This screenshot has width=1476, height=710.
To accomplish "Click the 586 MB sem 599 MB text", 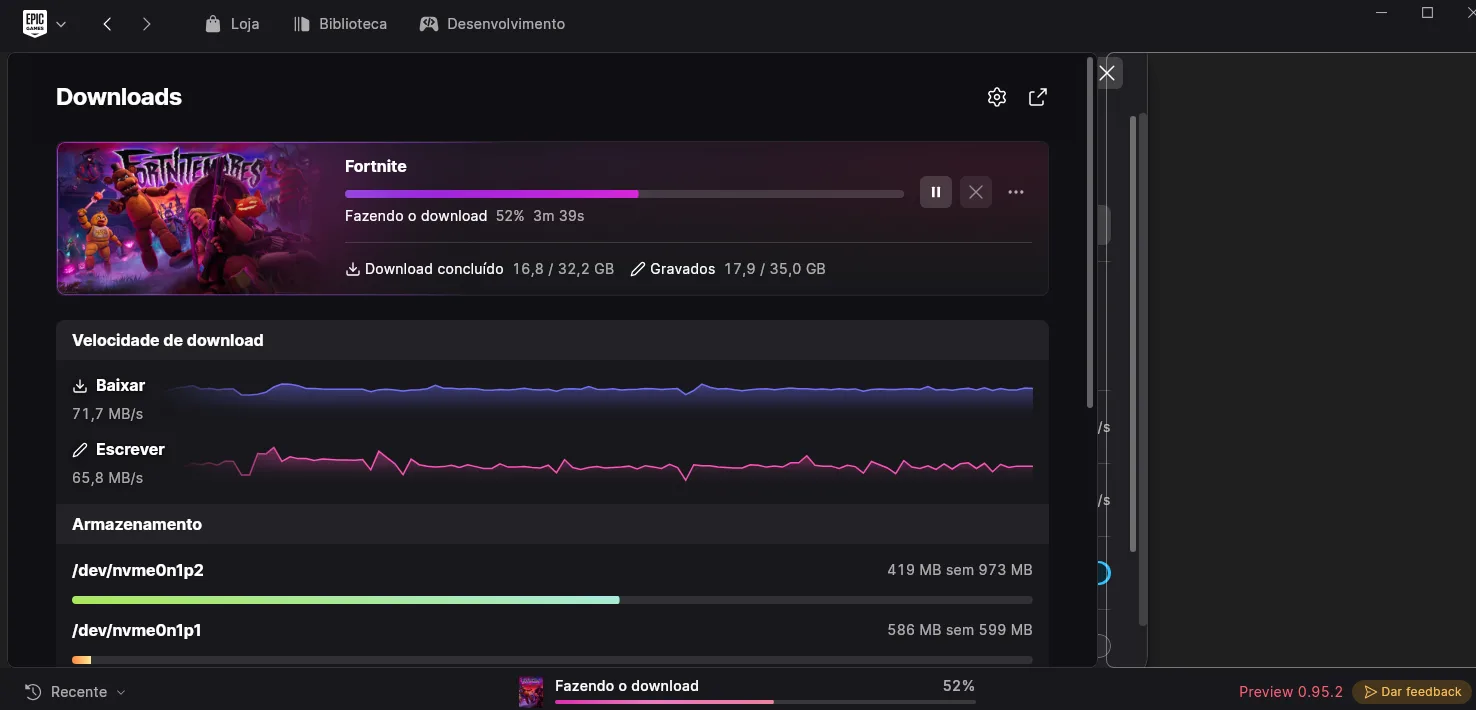I will pyautogui.click(x=960, y=630).
